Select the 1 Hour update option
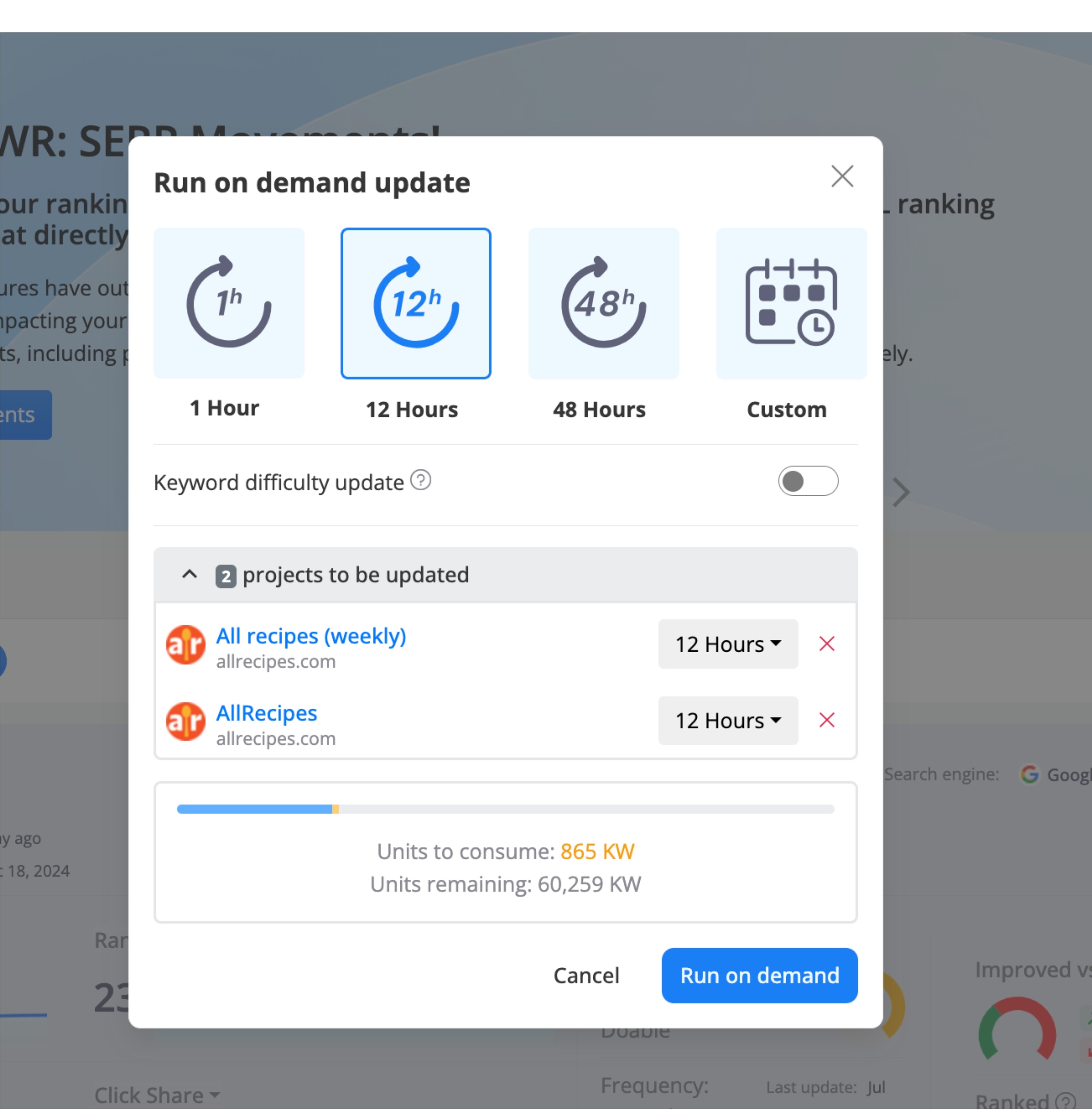This screenshot has width=1092, height=1114. [229, 303]
